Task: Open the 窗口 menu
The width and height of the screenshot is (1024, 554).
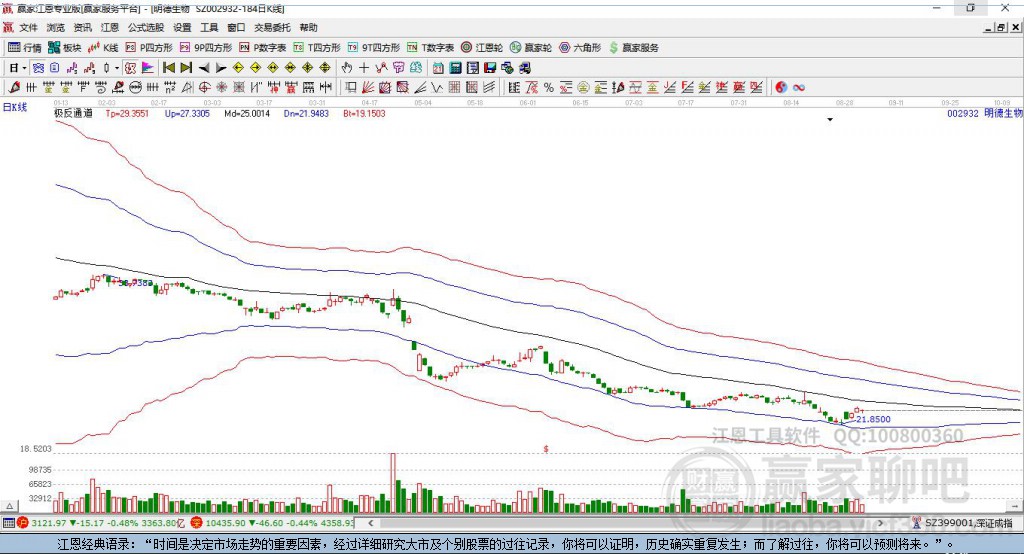Action: [x=236, y=27]
